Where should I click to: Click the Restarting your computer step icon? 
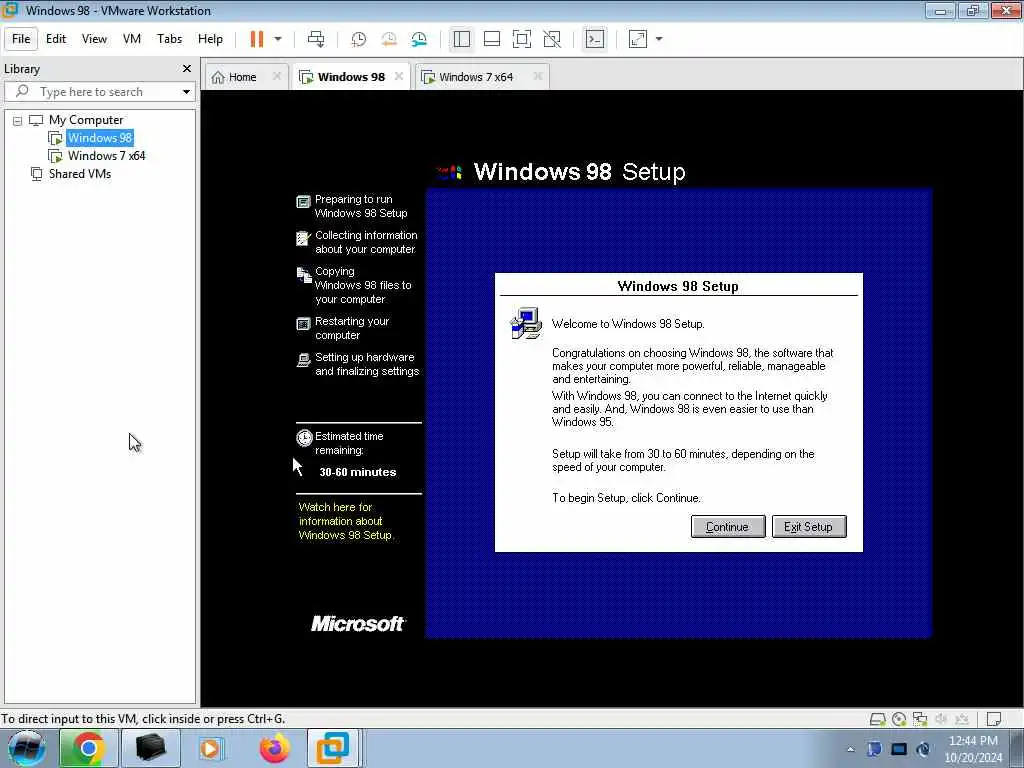click(303, 324)
